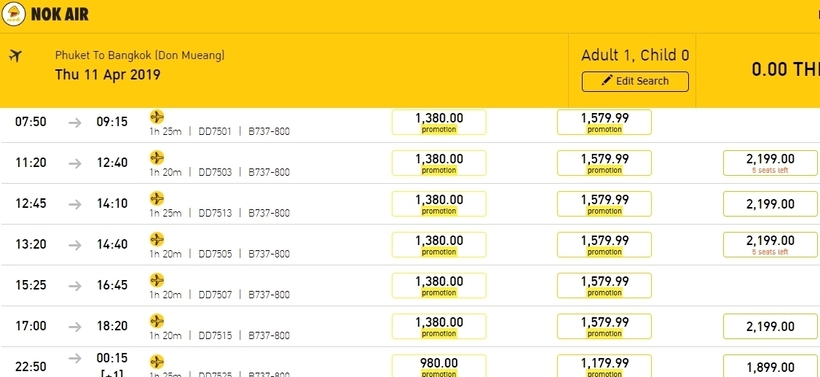820x377 pixels.
Task: Choose 2,199.00 fare with 5 seats left at 13:20
Action: pyautogui.click(x=770, y=245)
